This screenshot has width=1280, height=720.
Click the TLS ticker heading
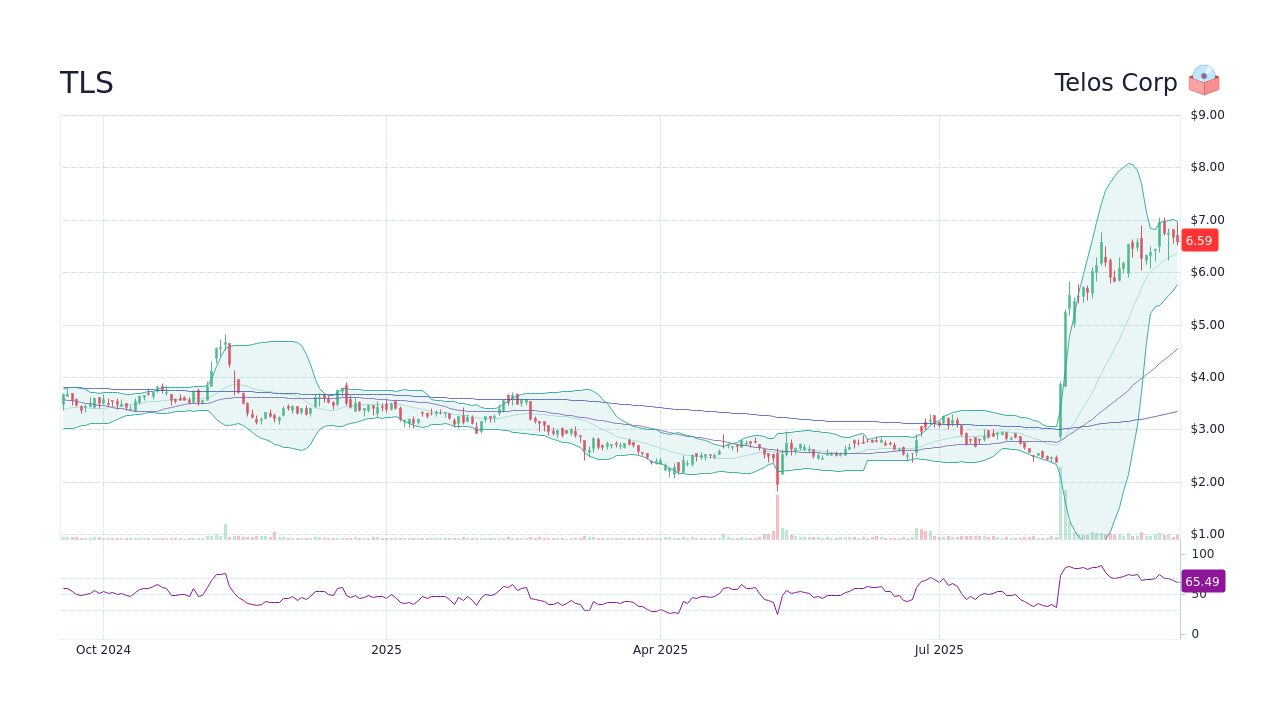coord(86,83)
